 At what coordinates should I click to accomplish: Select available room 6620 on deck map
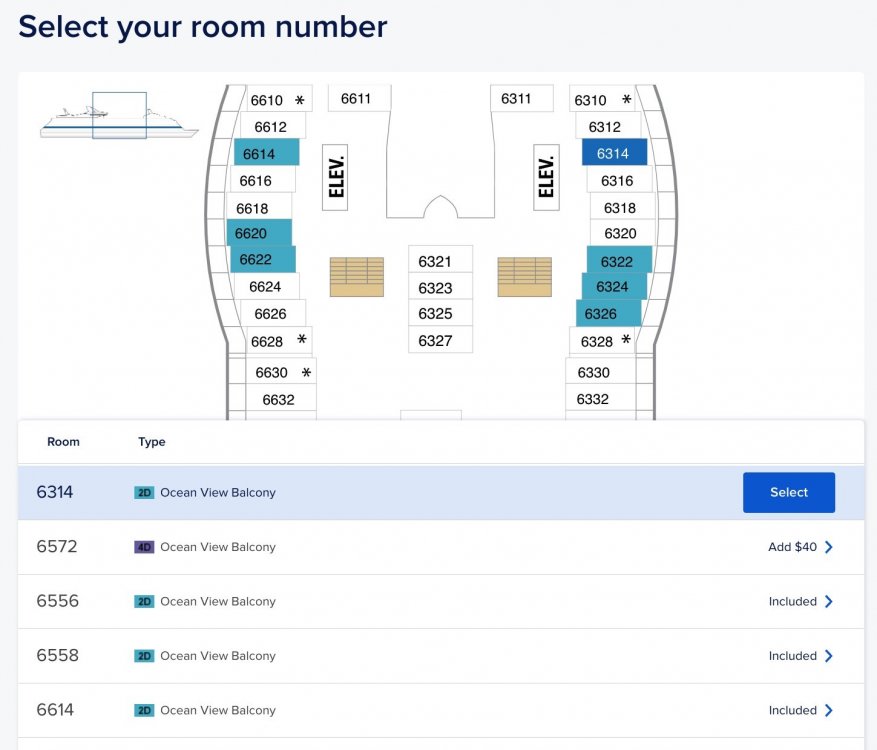259,233
